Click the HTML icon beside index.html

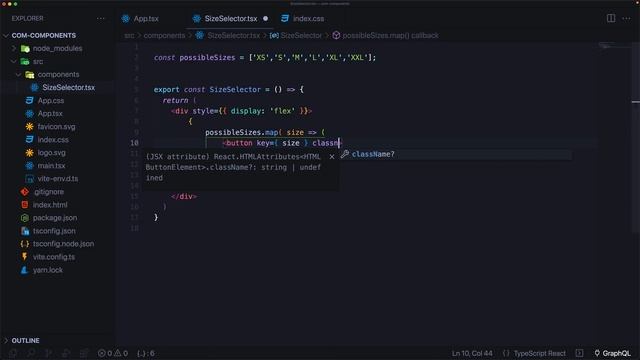24,204
